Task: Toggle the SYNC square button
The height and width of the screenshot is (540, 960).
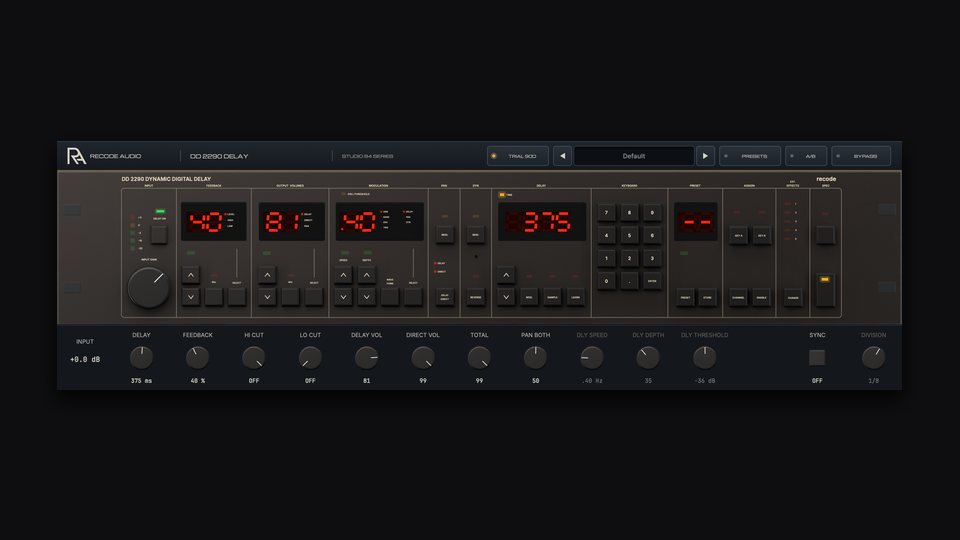Action: coord(817,358)
